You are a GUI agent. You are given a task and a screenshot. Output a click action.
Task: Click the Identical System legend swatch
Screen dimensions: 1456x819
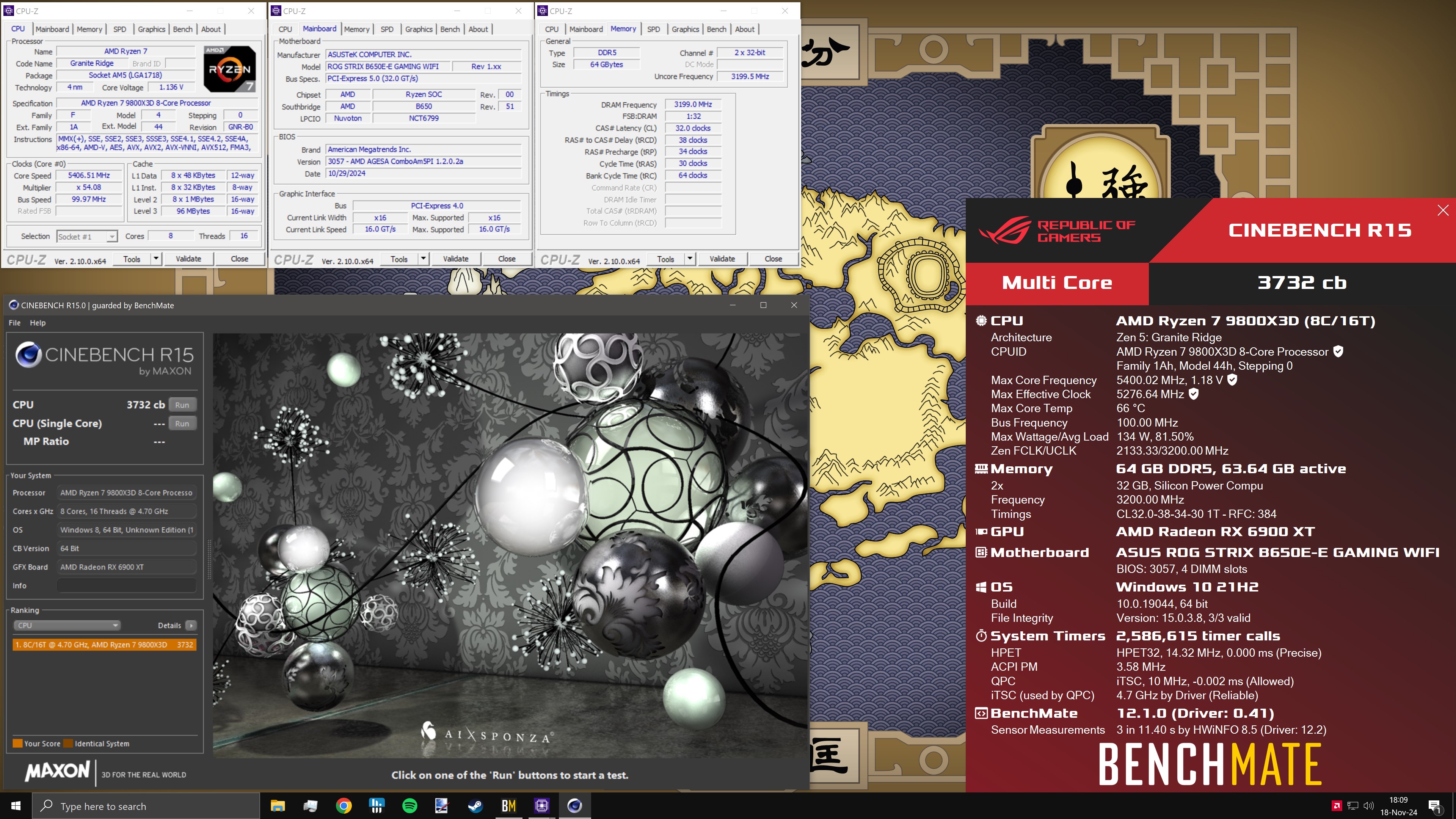[x=68, y=743]
